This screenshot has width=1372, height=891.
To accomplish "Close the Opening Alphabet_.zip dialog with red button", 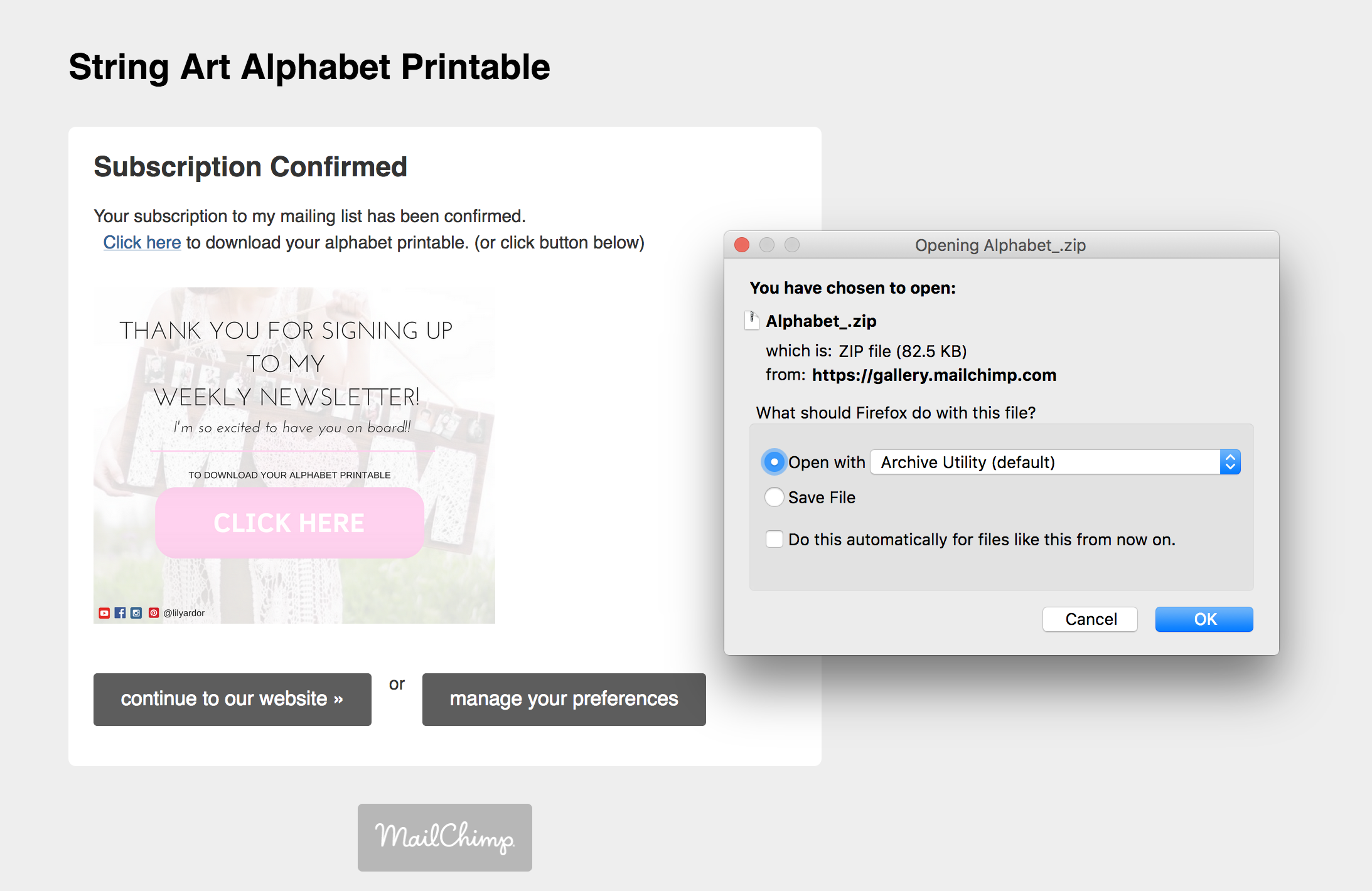I will pyautogui.click(x=742, y=245).
